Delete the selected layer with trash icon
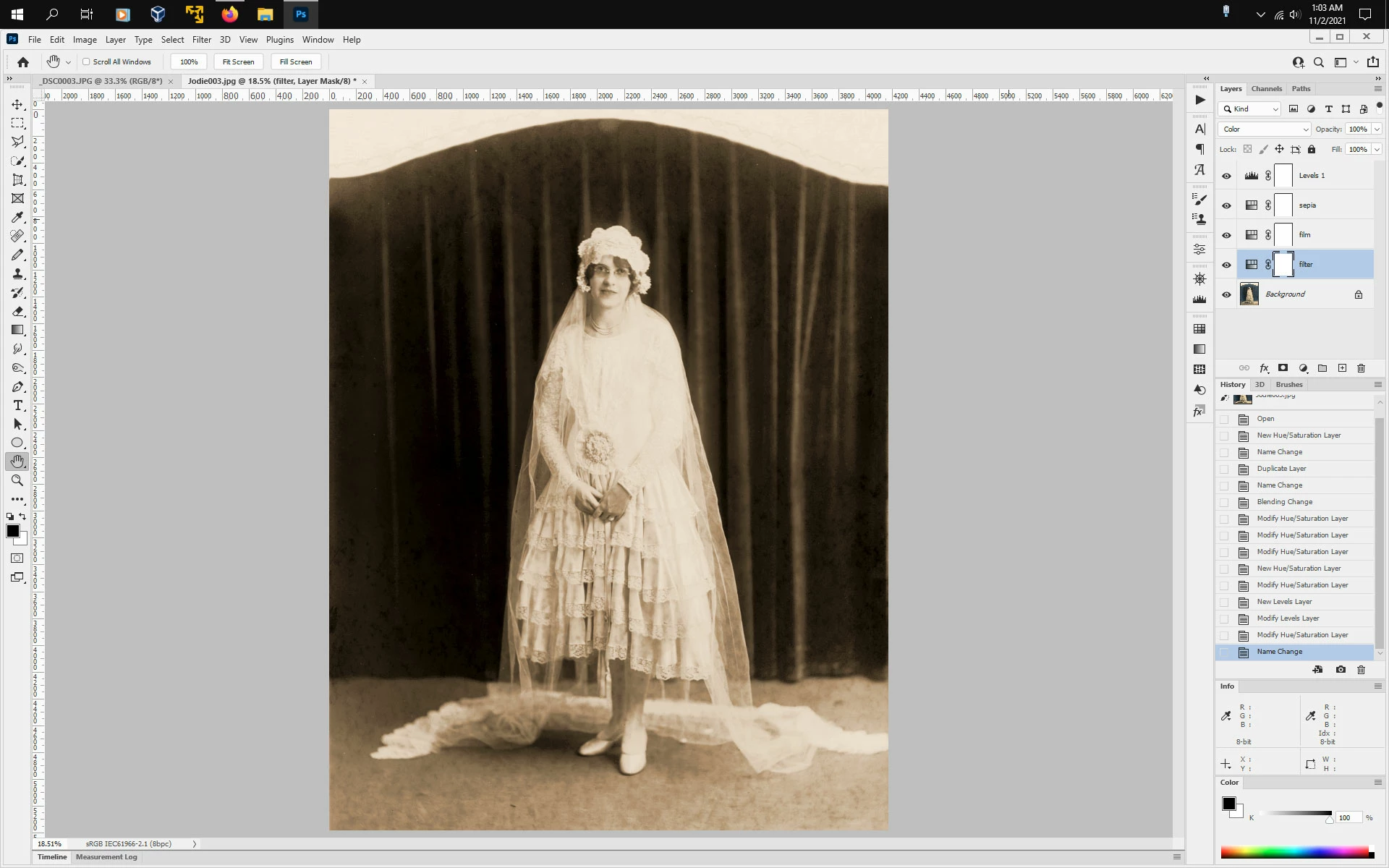This screenshot has height=868, width=1389. point(1361,368)
